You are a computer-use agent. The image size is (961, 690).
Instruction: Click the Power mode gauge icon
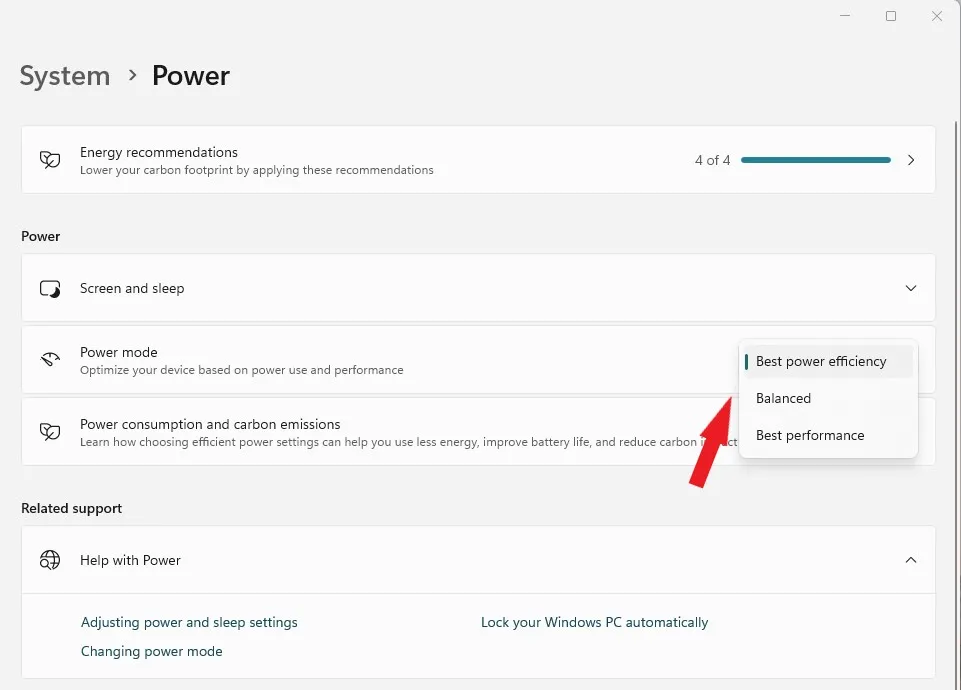50,360
